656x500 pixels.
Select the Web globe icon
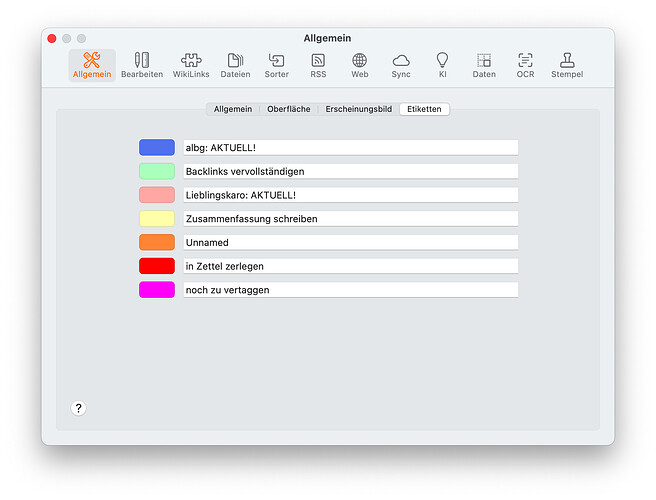click(359, 65)
